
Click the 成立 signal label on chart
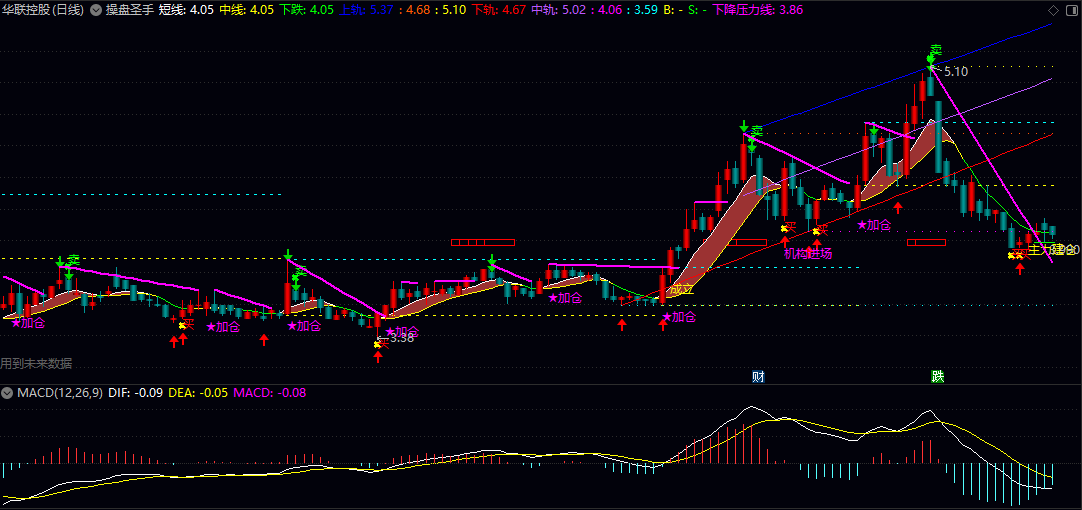682,290
